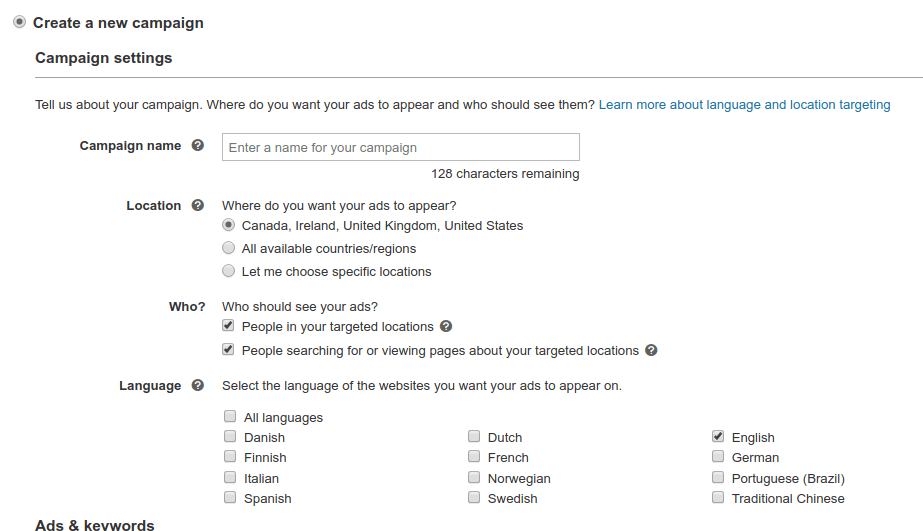Open help icon beside Language label
The image size is (923, 531).
pyautogui.click(x=198, y=385)
